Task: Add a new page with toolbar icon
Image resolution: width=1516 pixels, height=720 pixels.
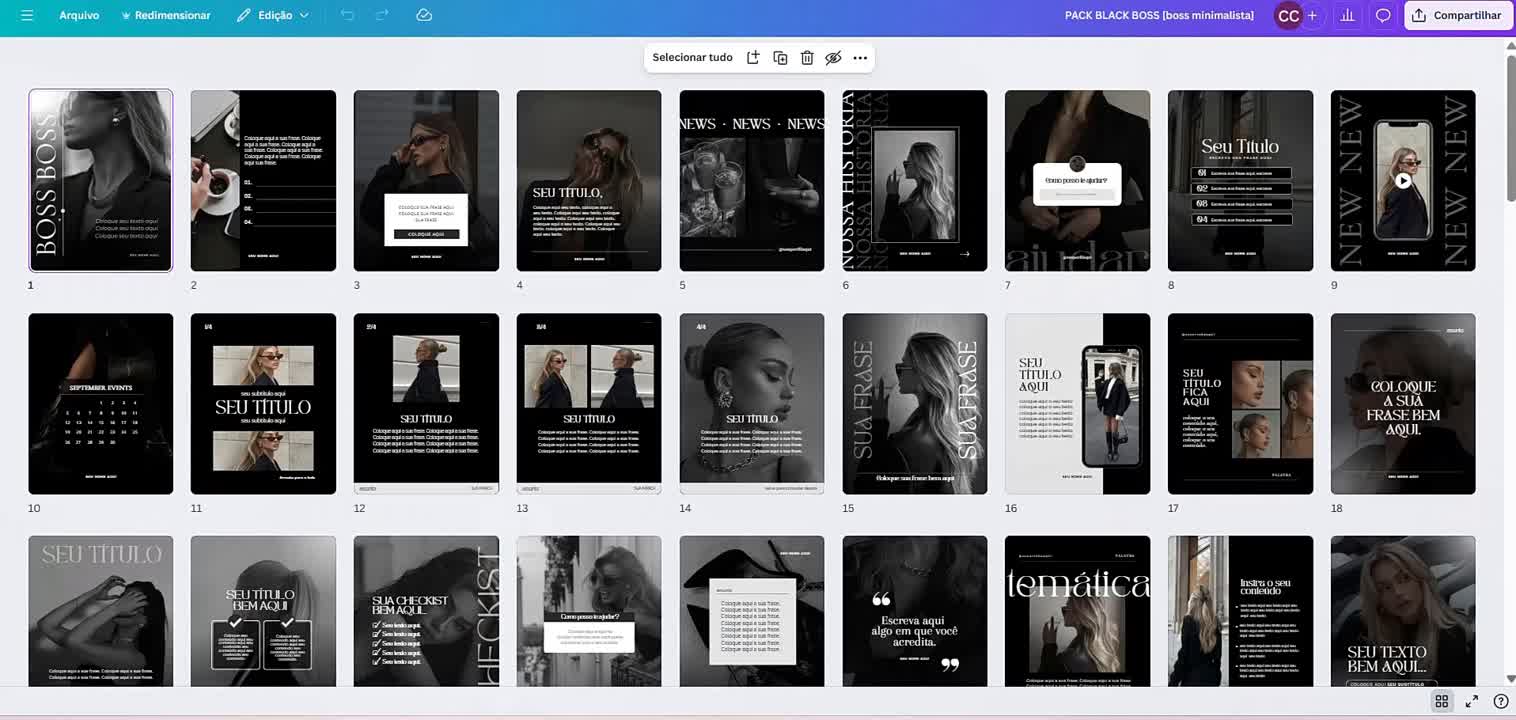Action: pos(753,58)
